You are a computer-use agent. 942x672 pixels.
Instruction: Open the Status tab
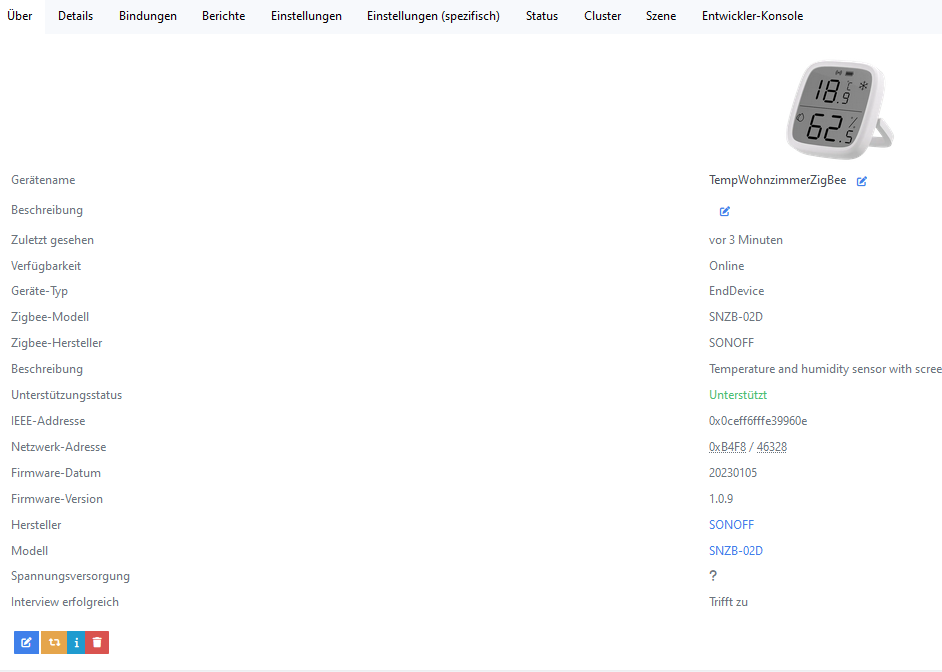click(x=542, y=16)
